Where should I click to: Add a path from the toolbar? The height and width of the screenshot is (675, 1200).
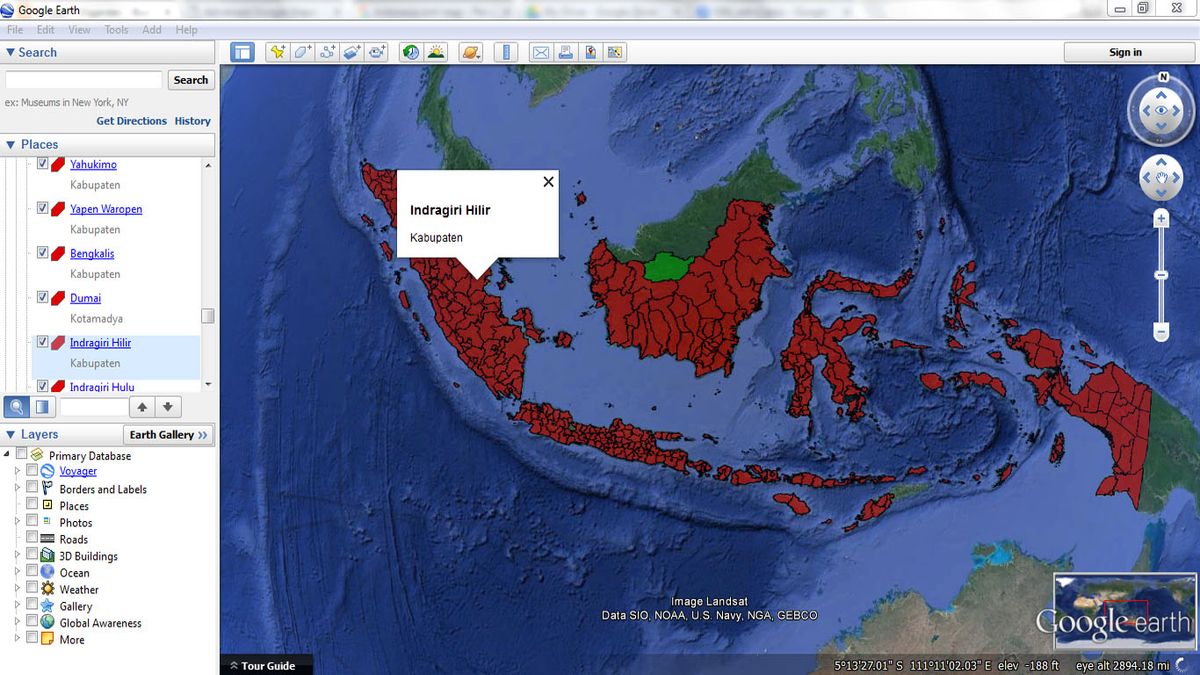click(327, 52)
